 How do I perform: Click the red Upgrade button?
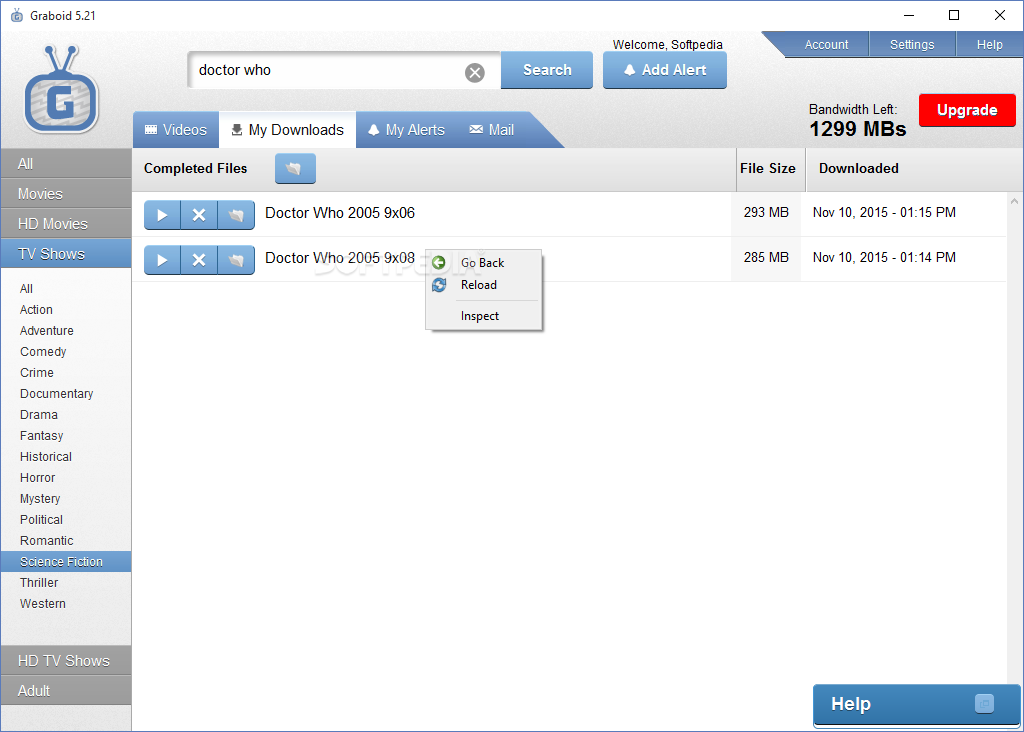(967, 110)
